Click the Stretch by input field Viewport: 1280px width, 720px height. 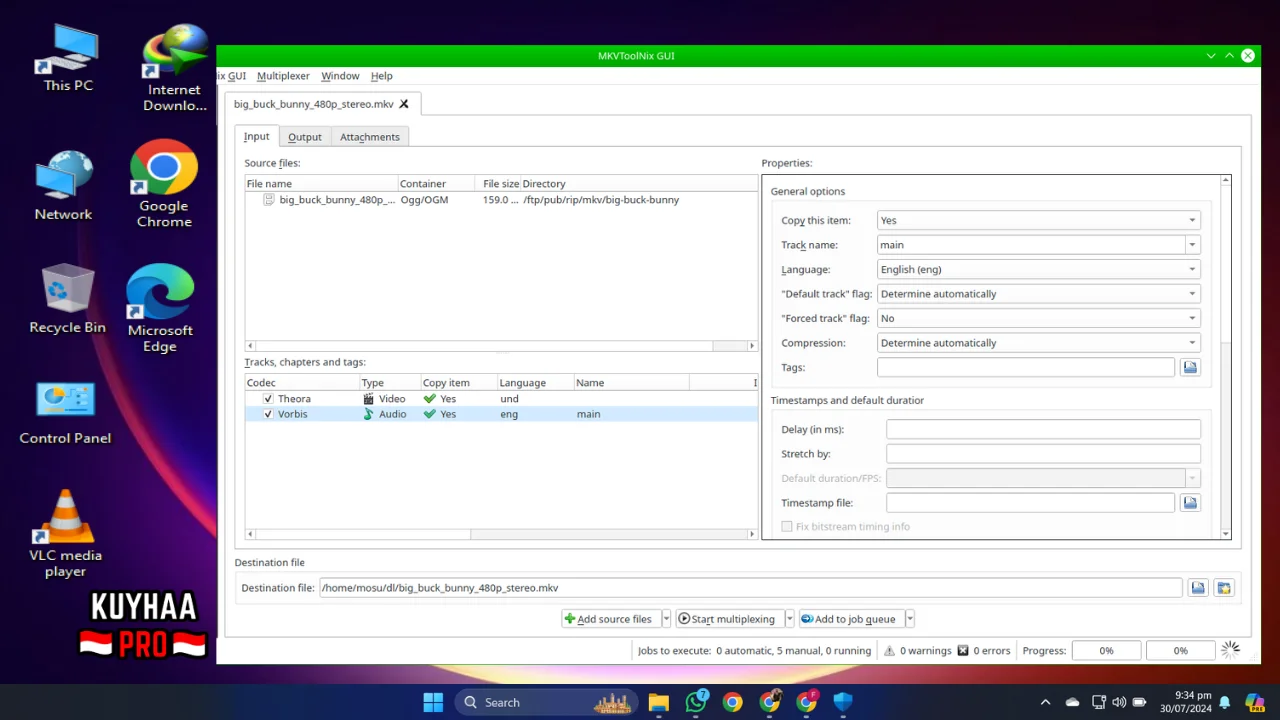click(x=1043, y=454)
